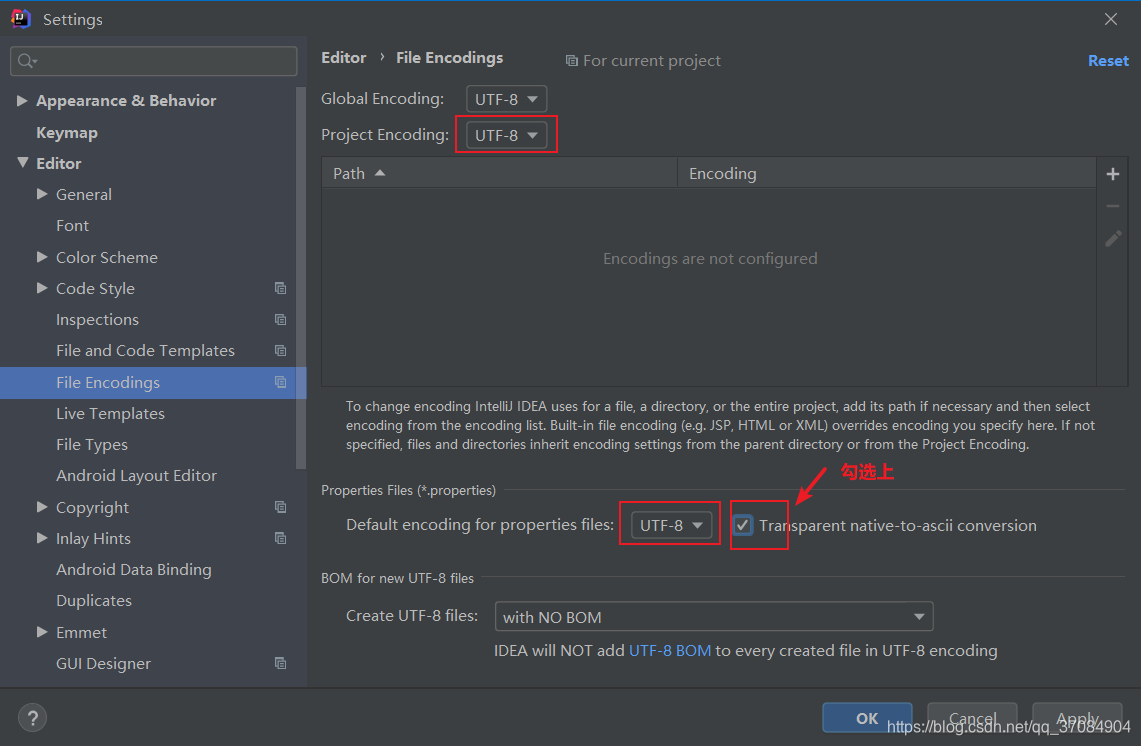The image size is (1141, 746).
Task: Open default properties files encoding dropdown
Action: click(671, 525)
